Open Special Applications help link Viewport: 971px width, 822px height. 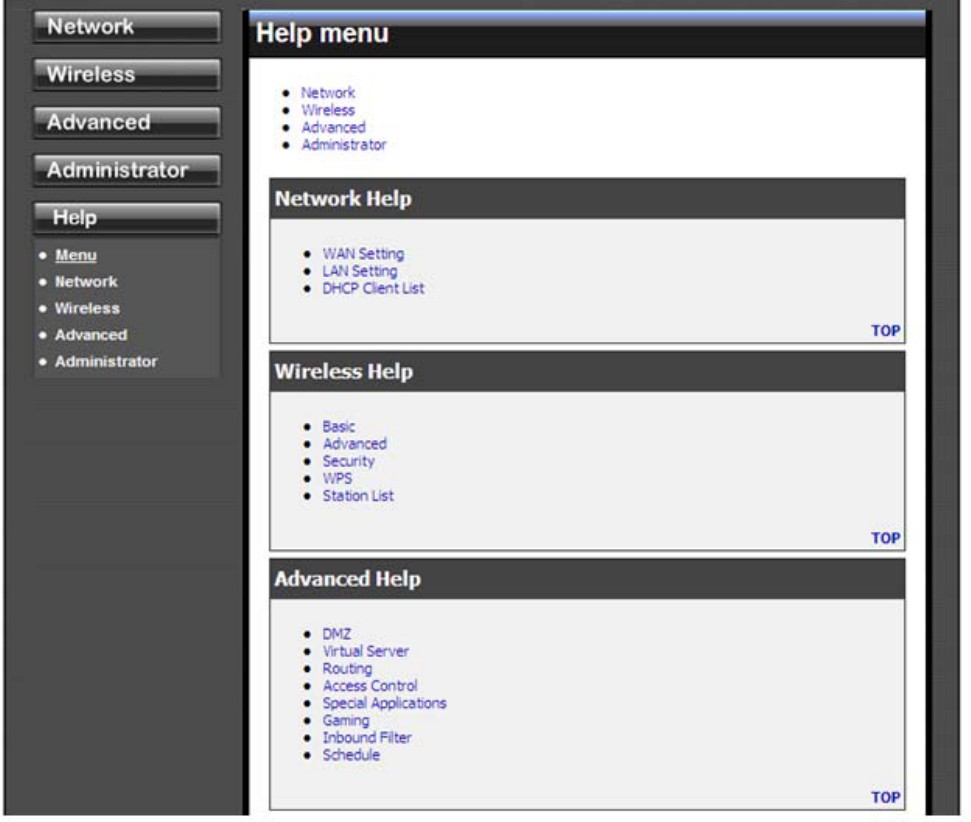click(x=385, y=704)
